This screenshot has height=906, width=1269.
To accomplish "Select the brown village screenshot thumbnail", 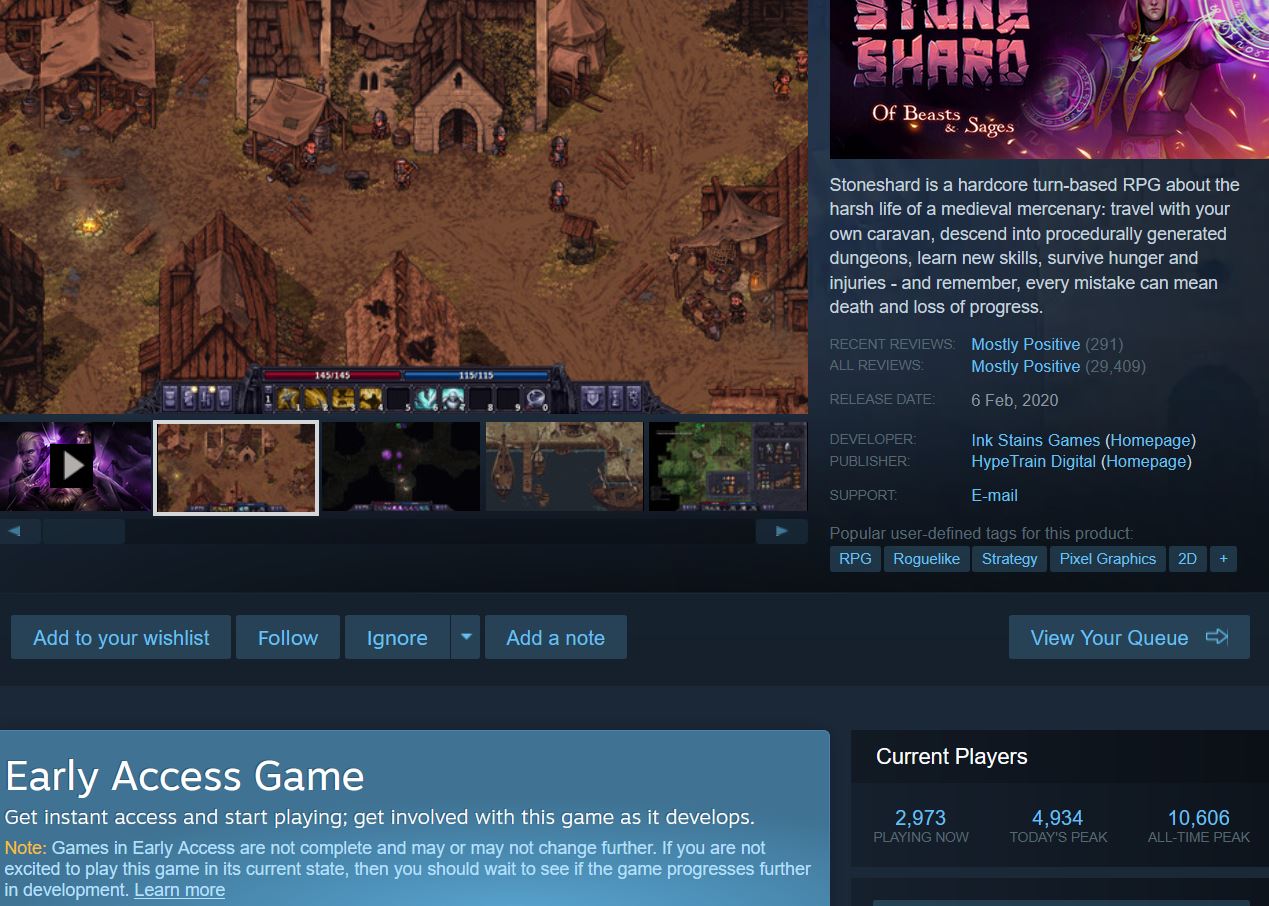I will click(x=236, y=468).
